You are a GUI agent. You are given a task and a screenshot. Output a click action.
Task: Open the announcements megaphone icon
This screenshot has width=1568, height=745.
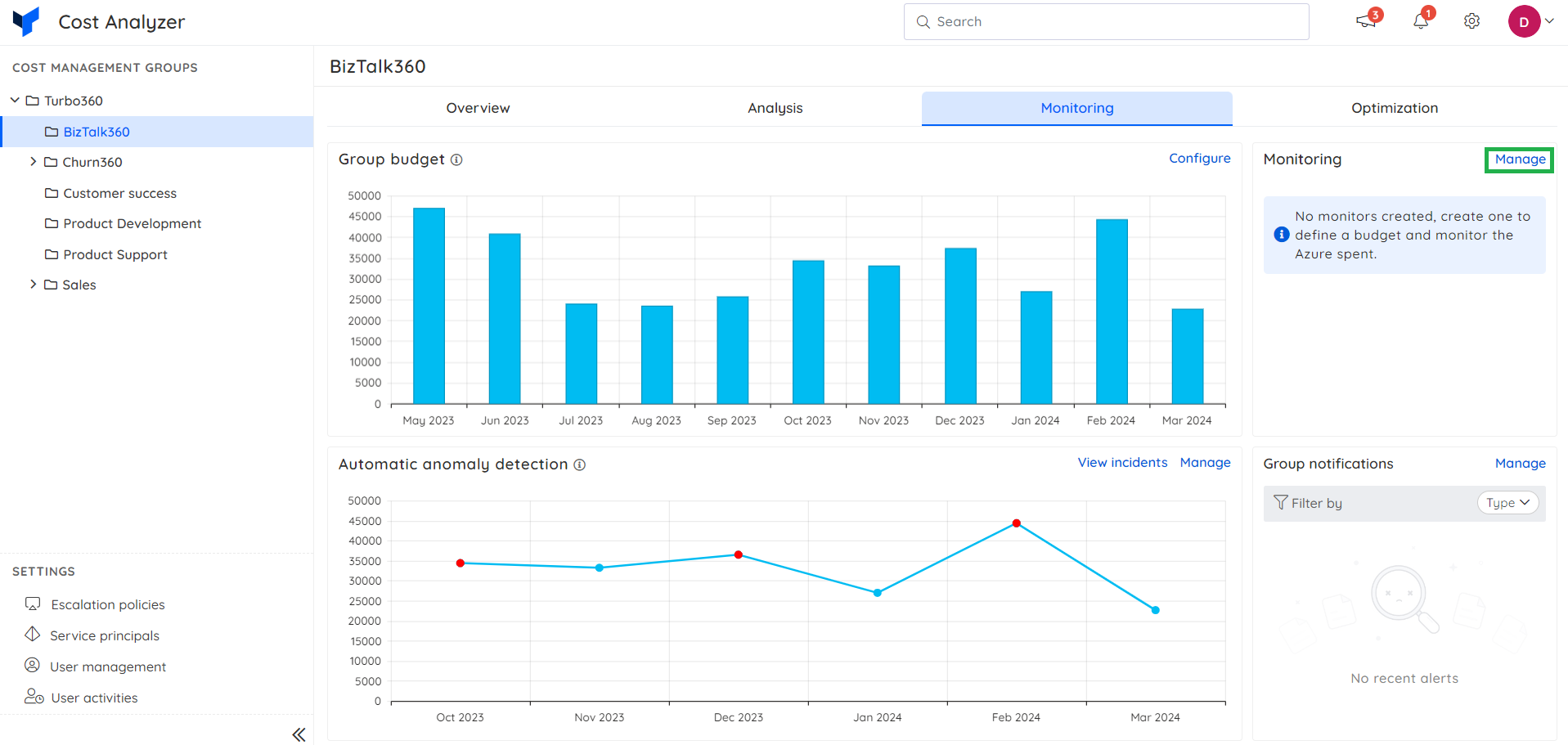click(1366, 21)
